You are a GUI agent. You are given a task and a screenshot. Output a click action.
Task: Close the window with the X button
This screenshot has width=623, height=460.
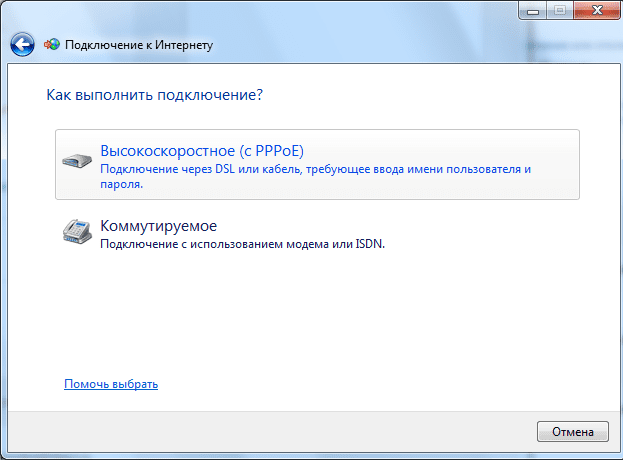[x=597, y=10]
